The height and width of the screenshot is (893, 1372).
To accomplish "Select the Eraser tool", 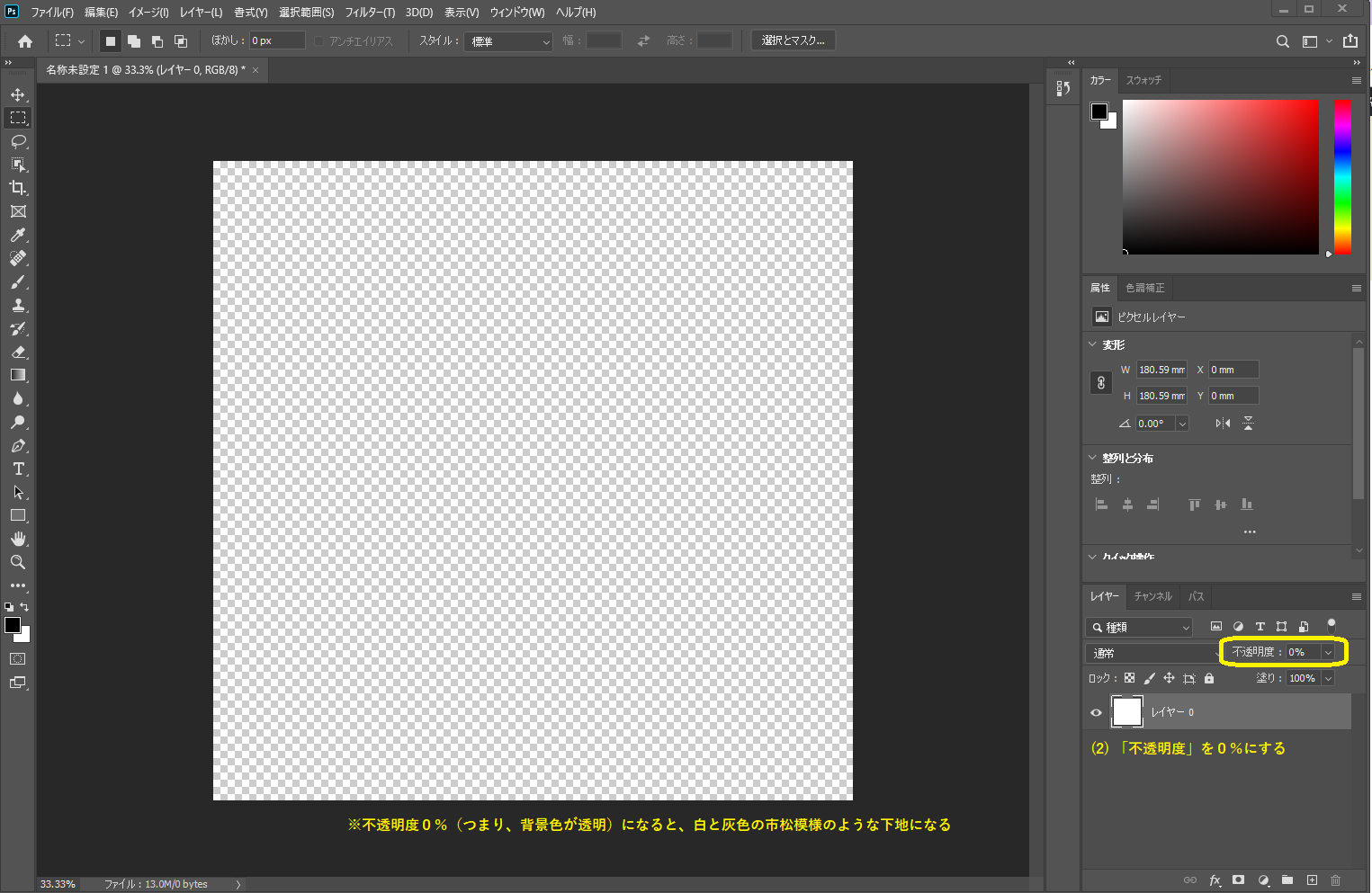I will point(18,352).
